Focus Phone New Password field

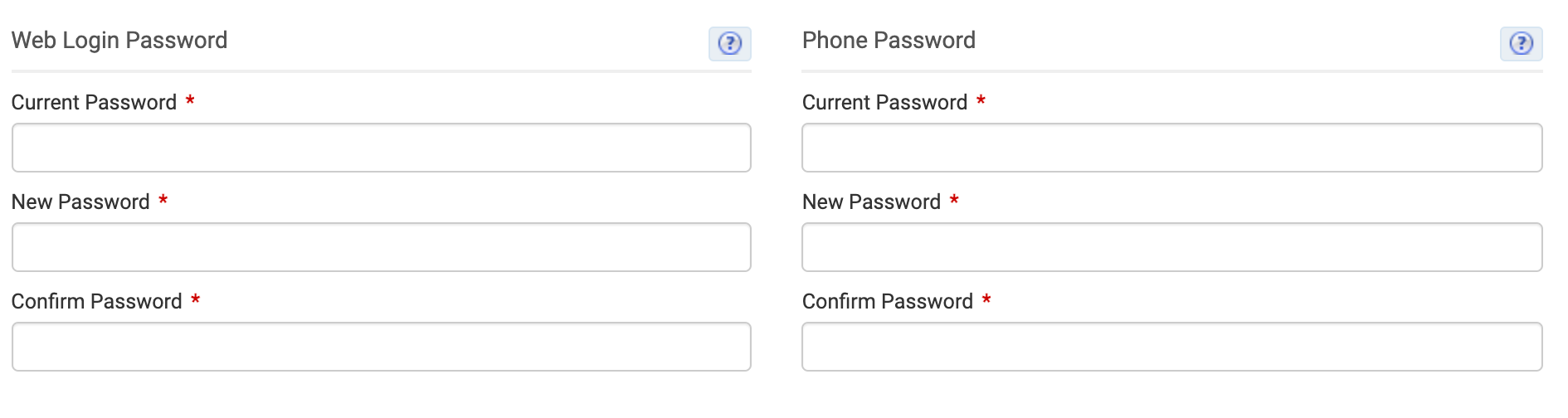(1172, 247)
